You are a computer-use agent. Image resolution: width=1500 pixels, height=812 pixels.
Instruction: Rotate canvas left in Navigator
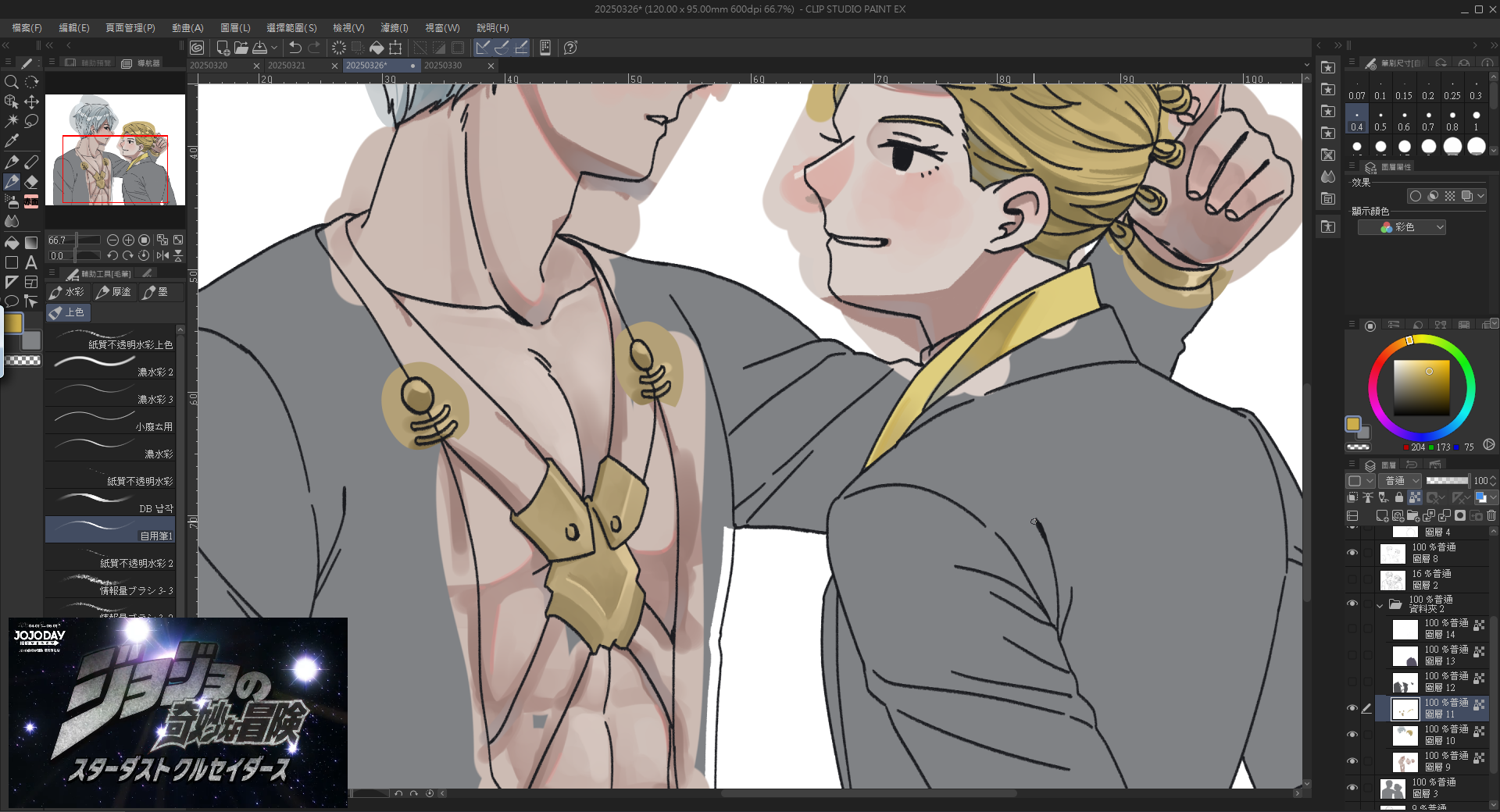coord(112,255)
